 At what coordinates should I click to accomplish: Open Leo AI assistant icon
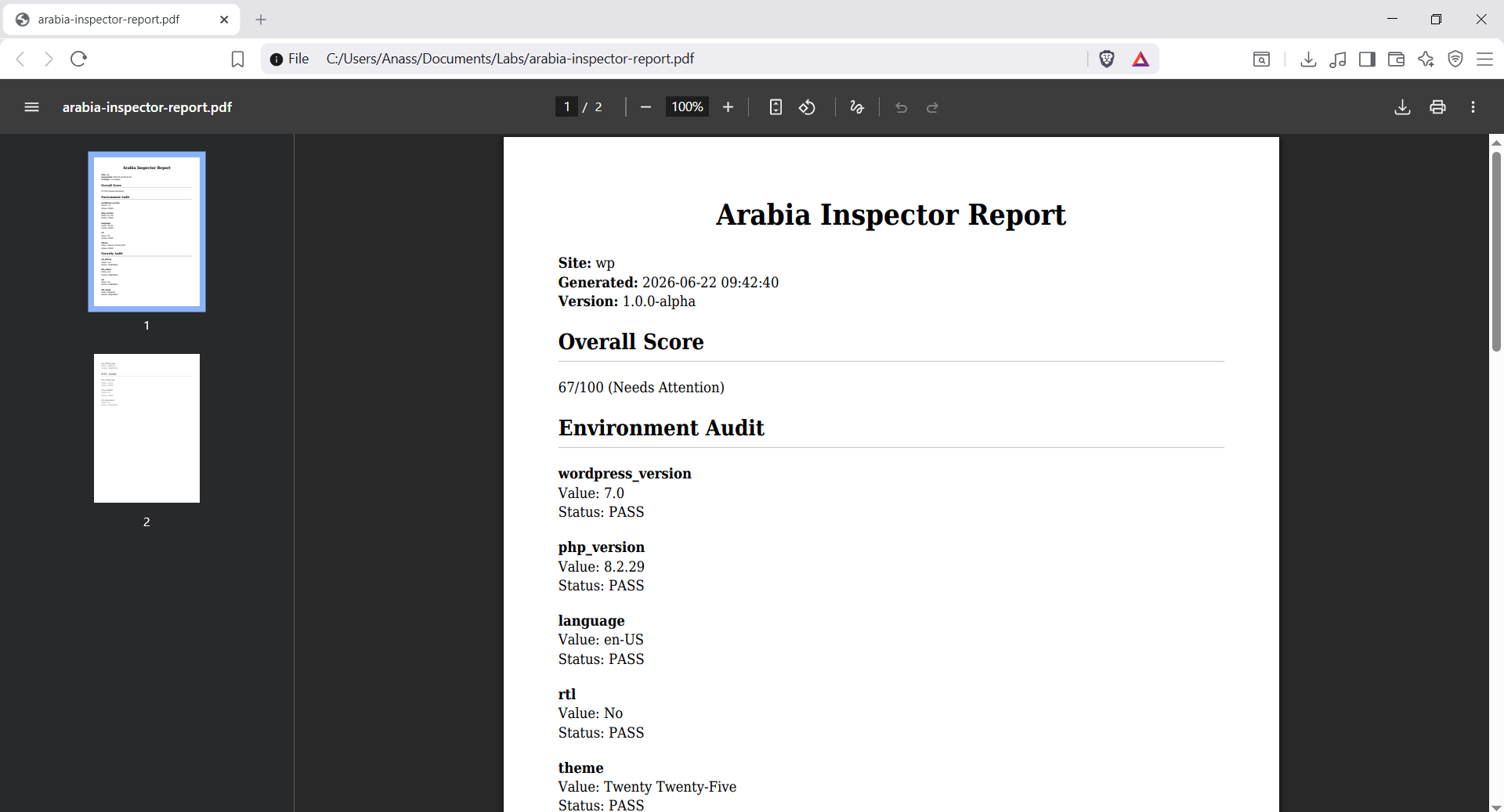(1426, 59)
